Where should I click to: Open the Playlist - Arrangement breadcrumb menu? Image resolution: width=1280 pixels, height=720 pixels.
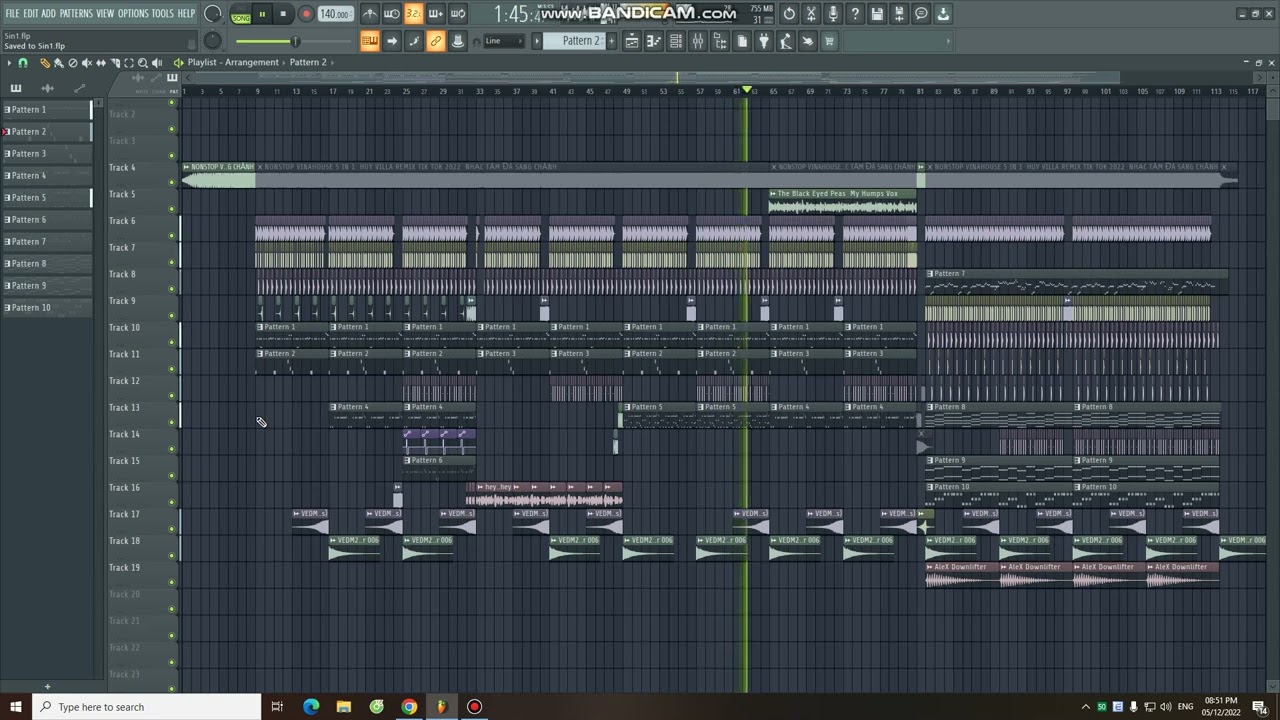coord(233,62)
